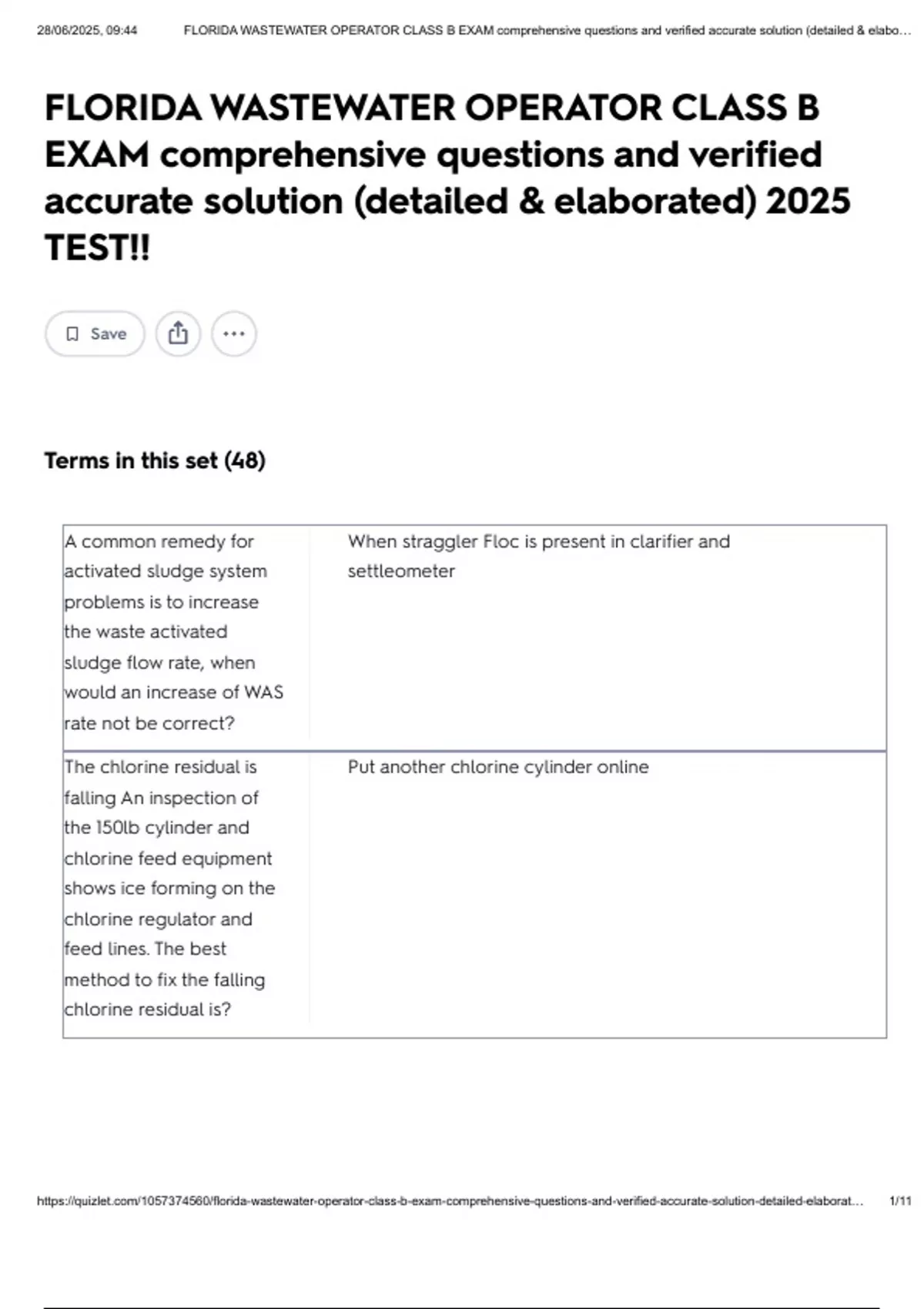Open the quizlet.com URL in the footer
924x1309 pixels.
[450, 1200]
